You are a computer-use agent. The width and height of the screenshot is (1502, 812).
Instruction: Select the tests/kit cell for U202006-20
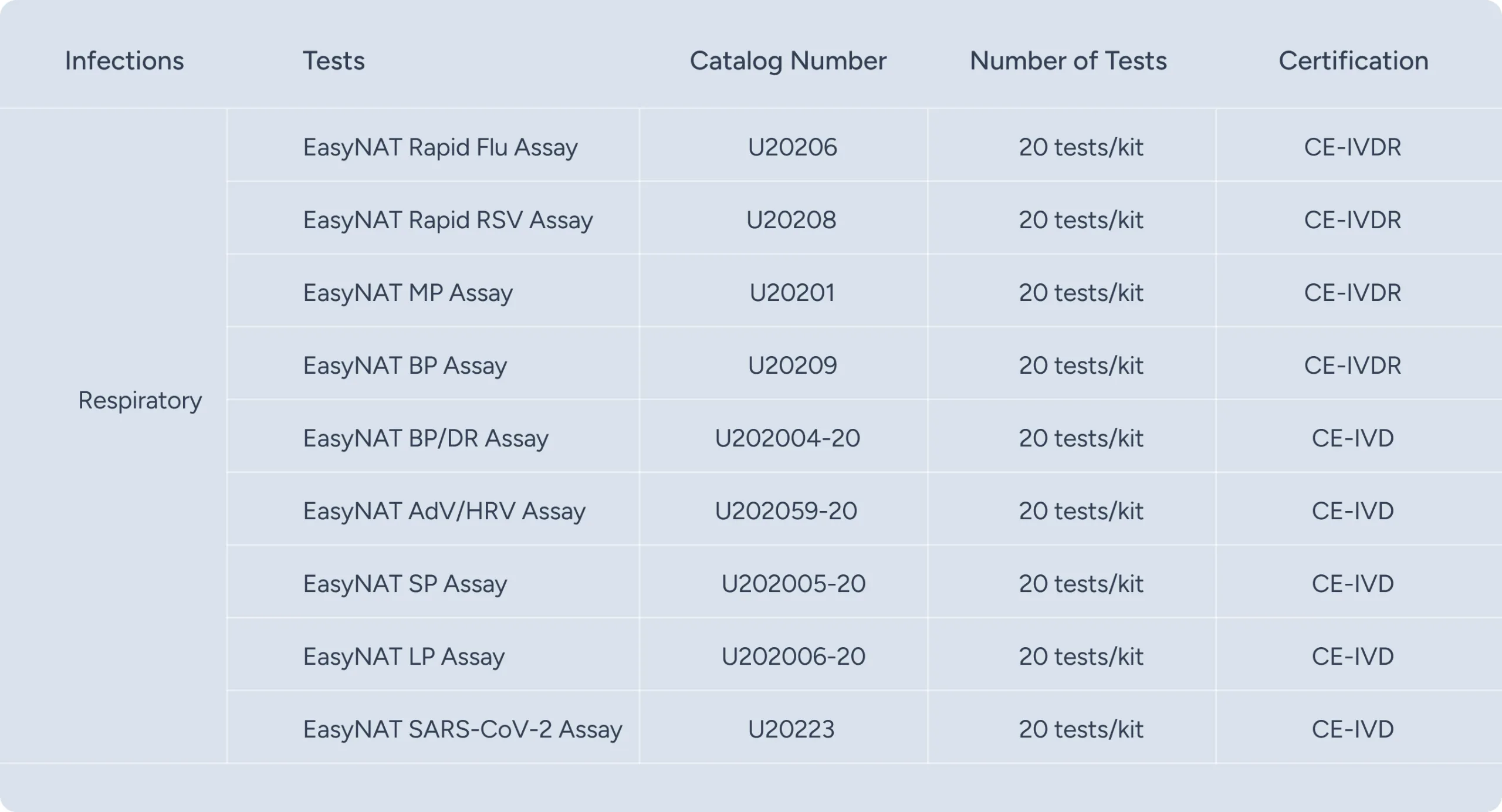point(1081,657)
